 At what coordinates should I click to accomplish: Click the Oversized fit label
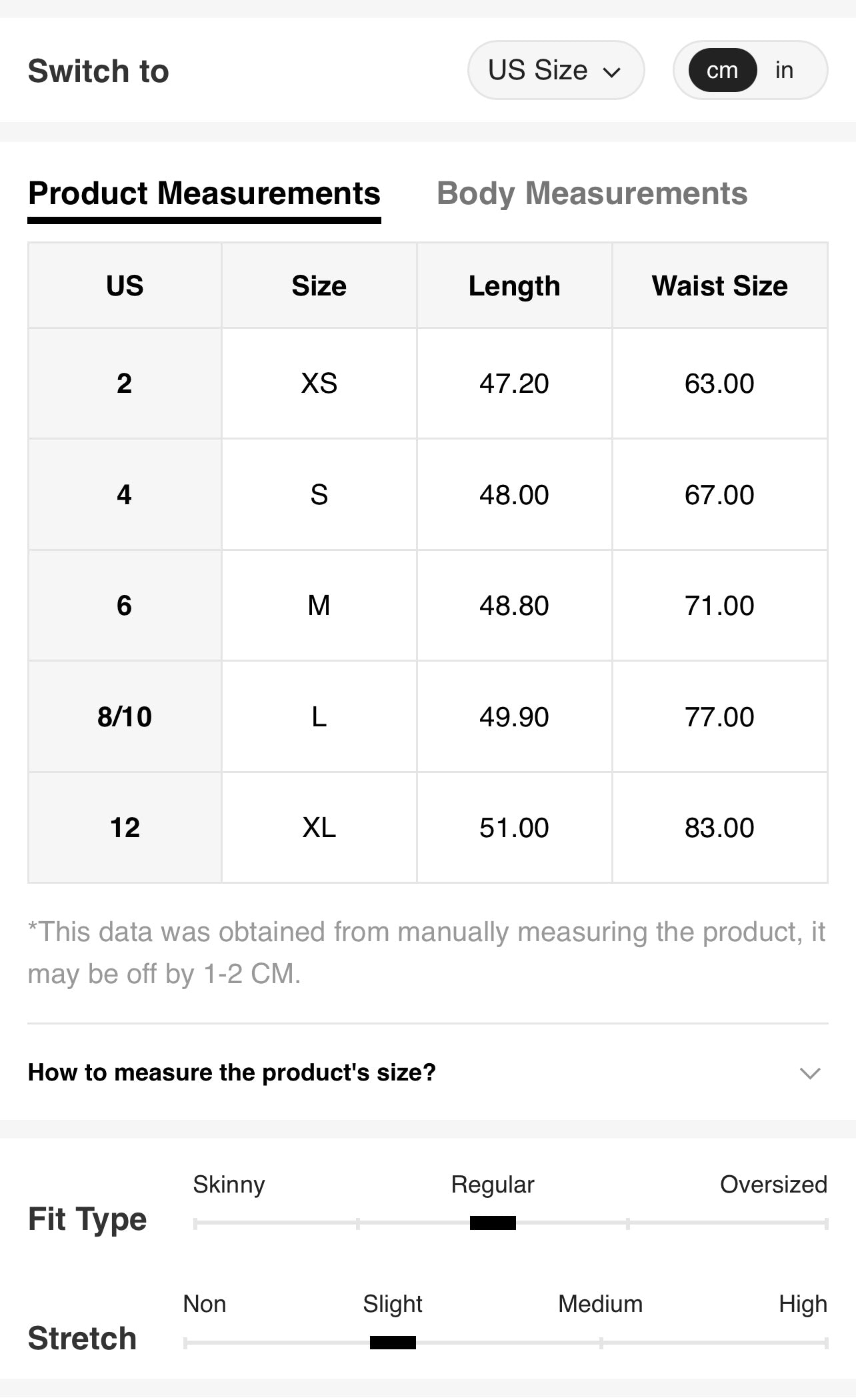773,1184
